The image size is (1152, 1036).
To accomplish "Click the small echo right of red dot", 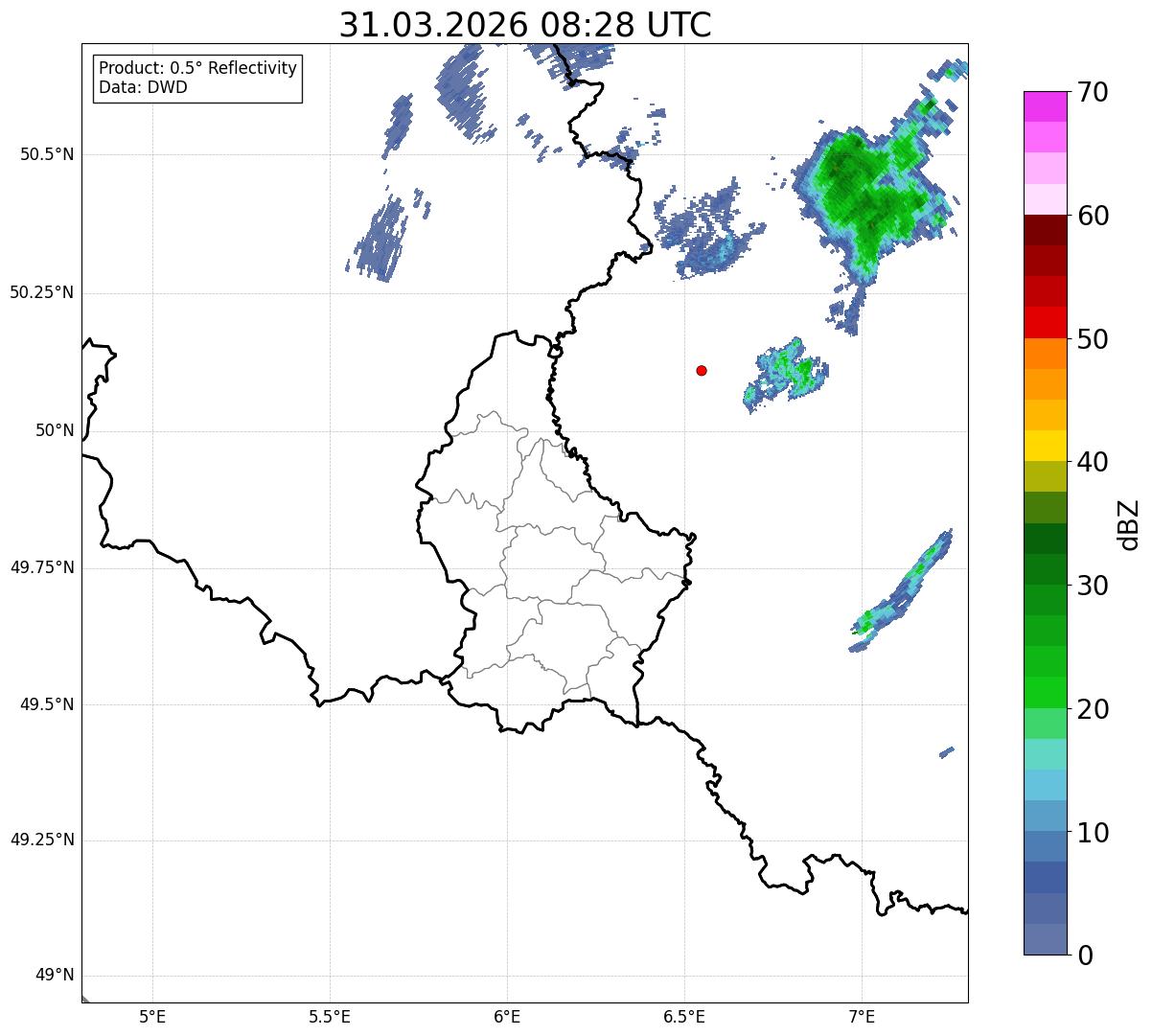I will (x=786, y=374).
